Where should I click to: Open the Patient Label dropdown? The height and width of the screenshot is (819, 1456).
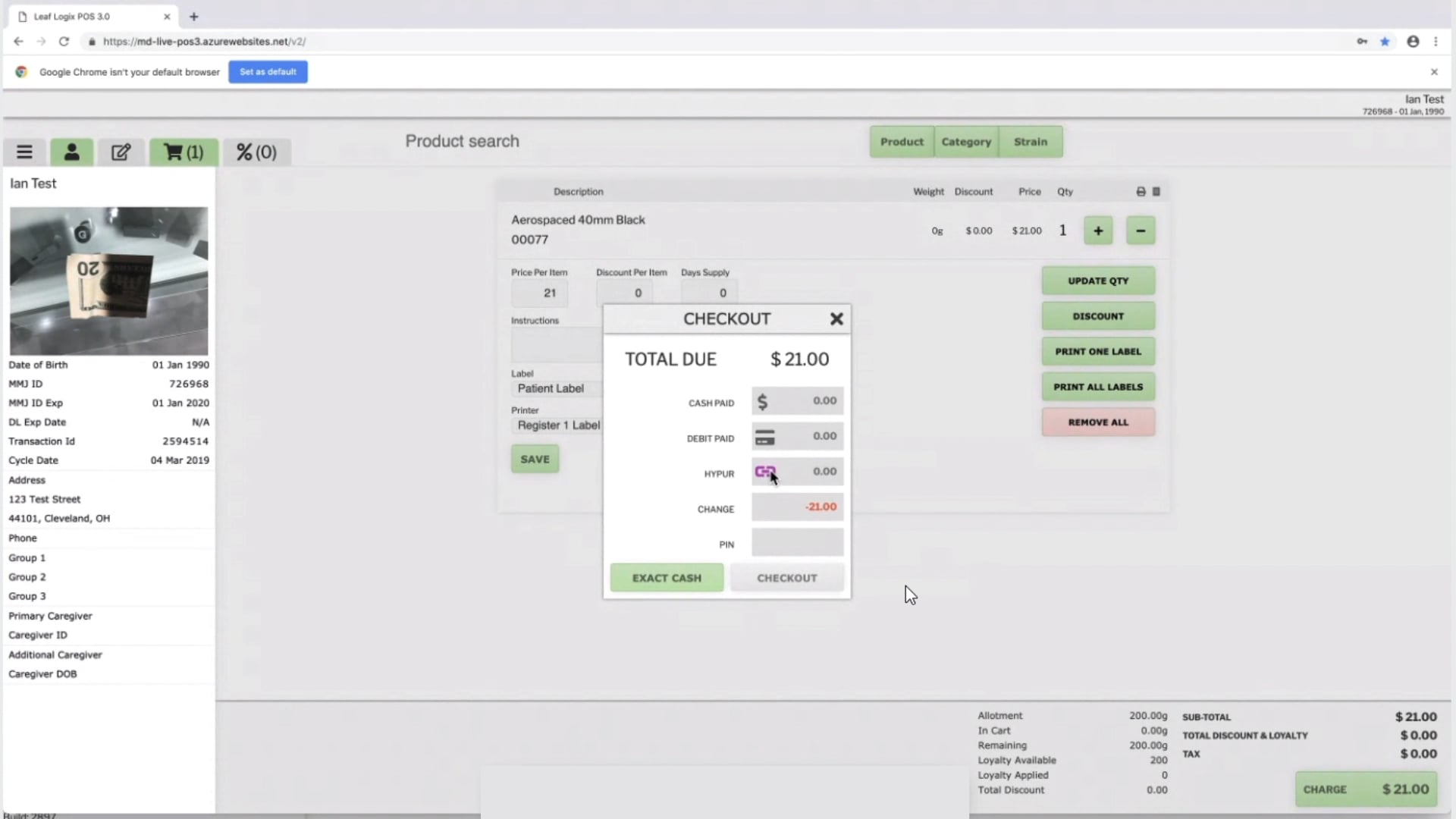557,389
